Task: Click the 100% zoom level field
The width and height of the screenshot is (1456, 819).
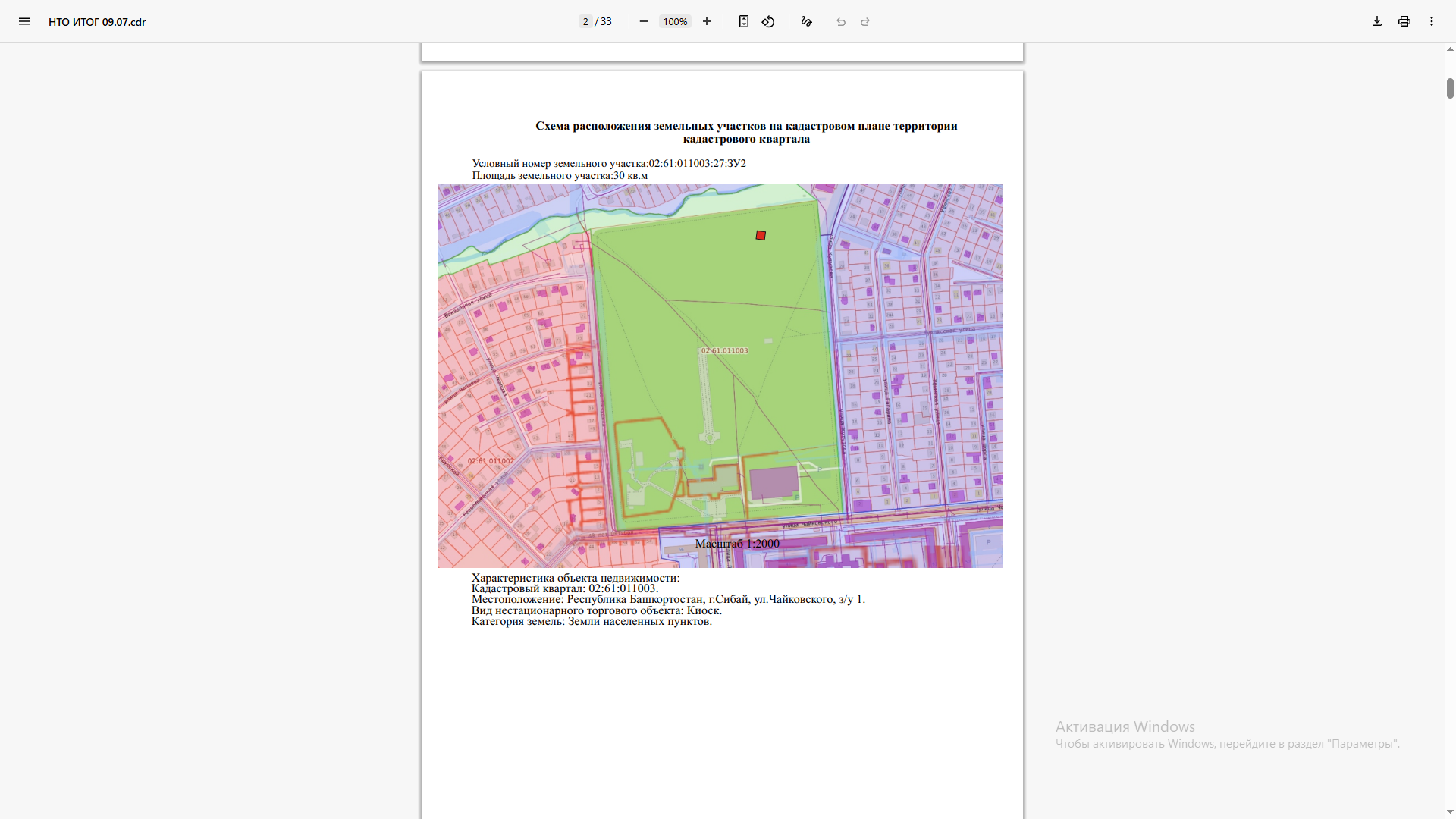Action: (675, 21)
